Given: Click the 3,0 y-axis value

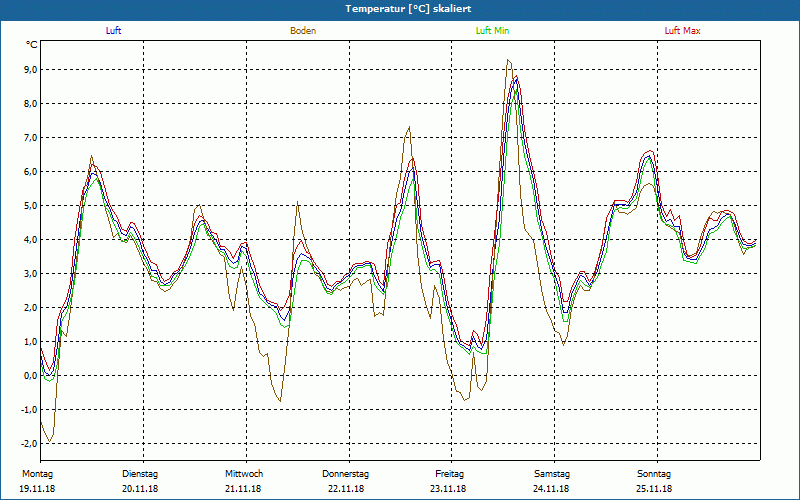Looking at the screenshot, I should 31,273.
